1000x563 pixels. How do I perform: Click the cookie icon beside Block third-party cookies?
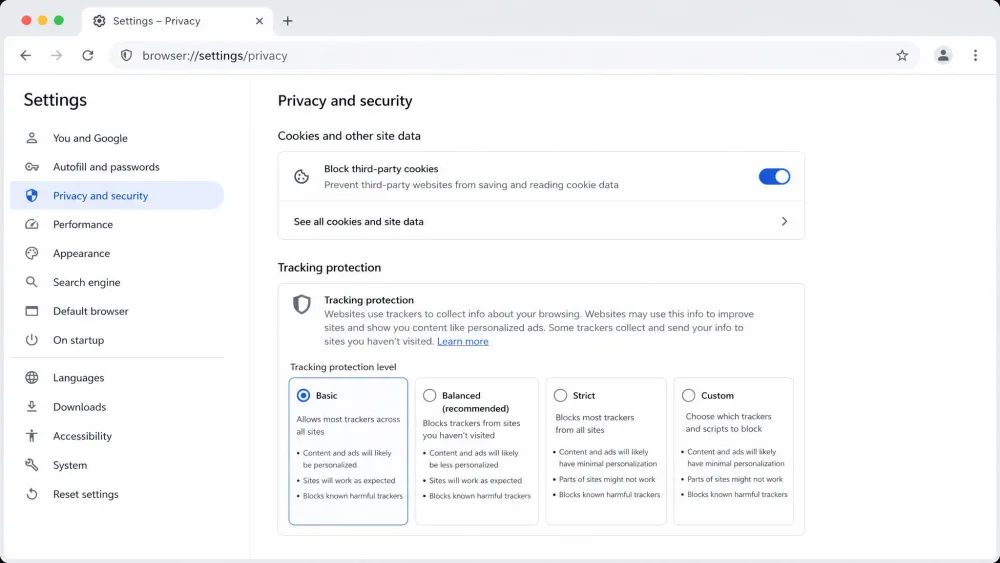pos(301,177)
